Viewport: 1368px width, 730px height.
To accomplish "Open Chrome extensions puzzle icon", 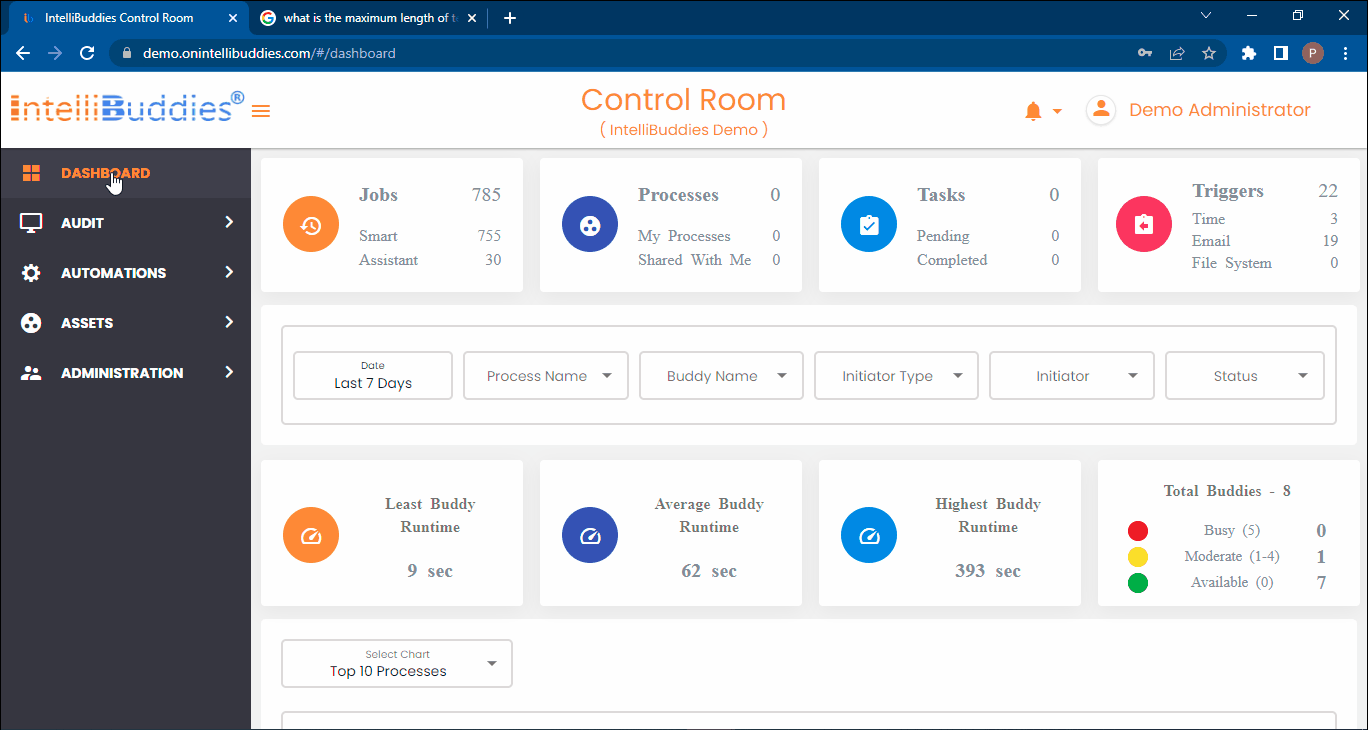I will [x=1248, y=53].
